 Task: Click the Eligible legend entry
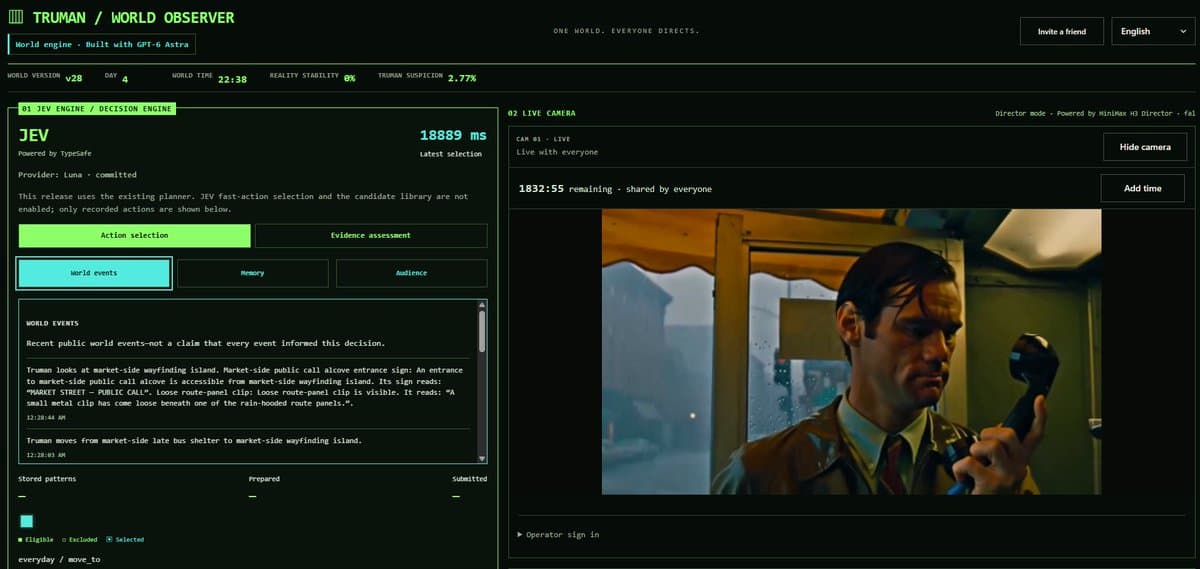(x=36, y=539)
